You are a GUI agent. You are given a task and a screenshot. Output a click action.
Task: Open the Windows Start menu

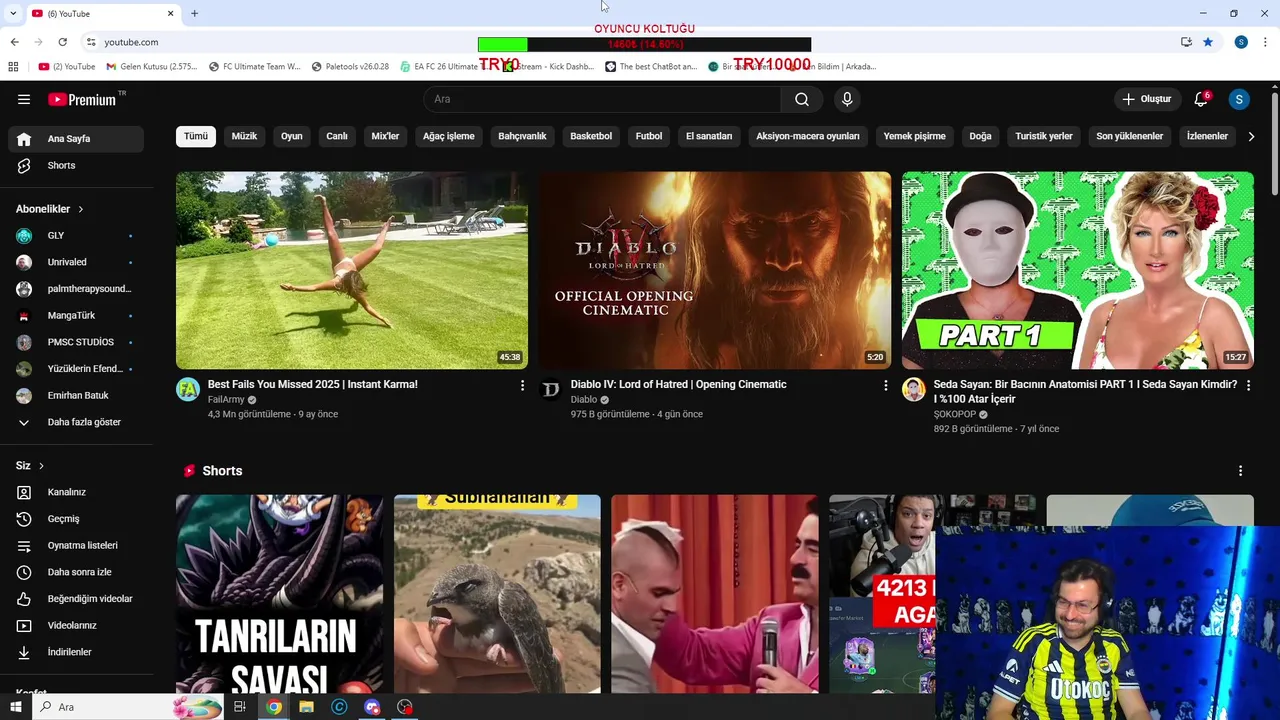tap(16, 707)
